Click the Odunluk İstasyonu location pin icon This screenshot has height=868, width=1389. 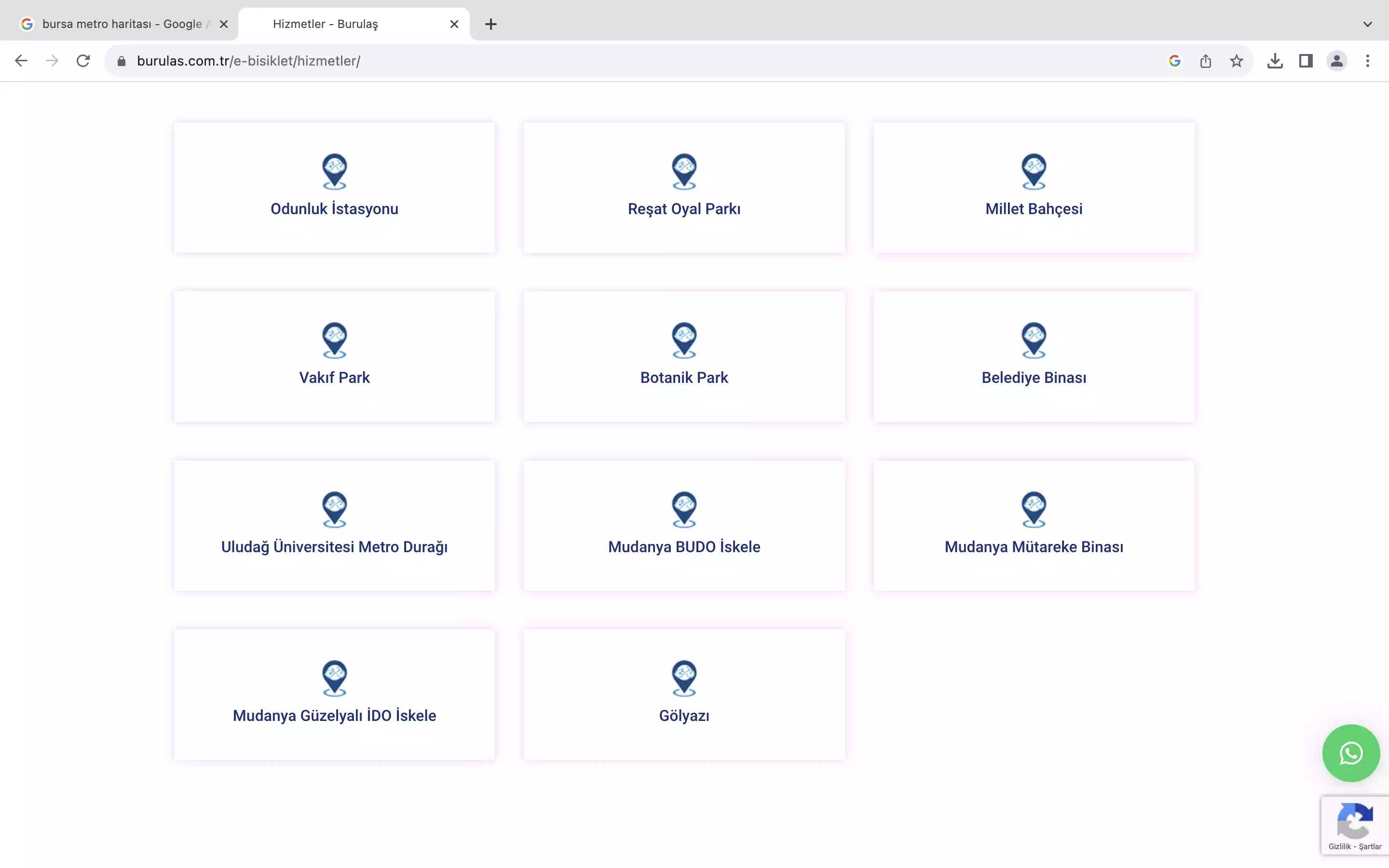pos(335,172)
